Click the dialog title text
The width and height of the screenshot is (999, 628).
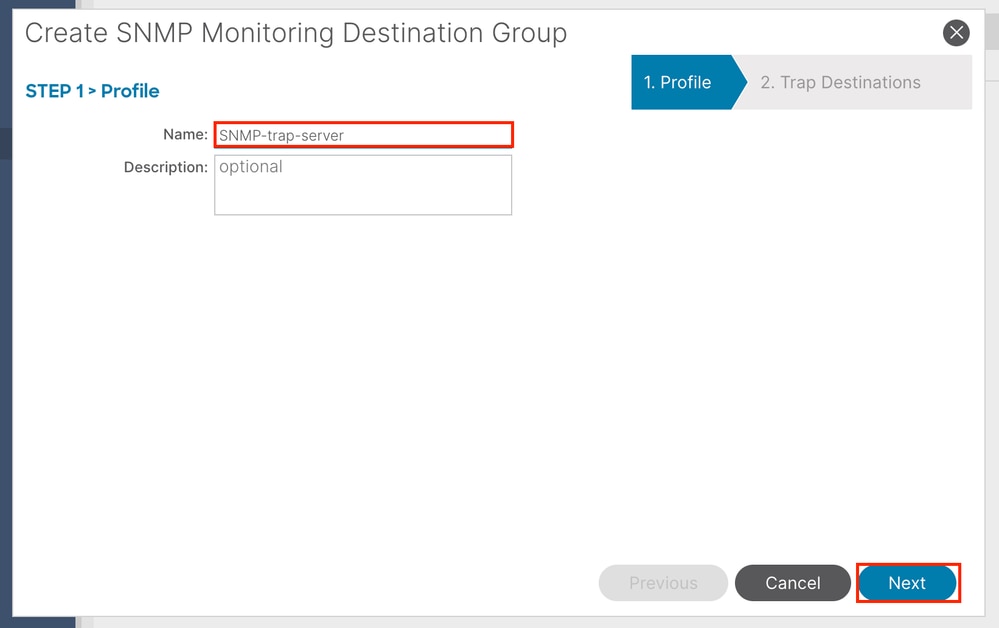(296, 33)
